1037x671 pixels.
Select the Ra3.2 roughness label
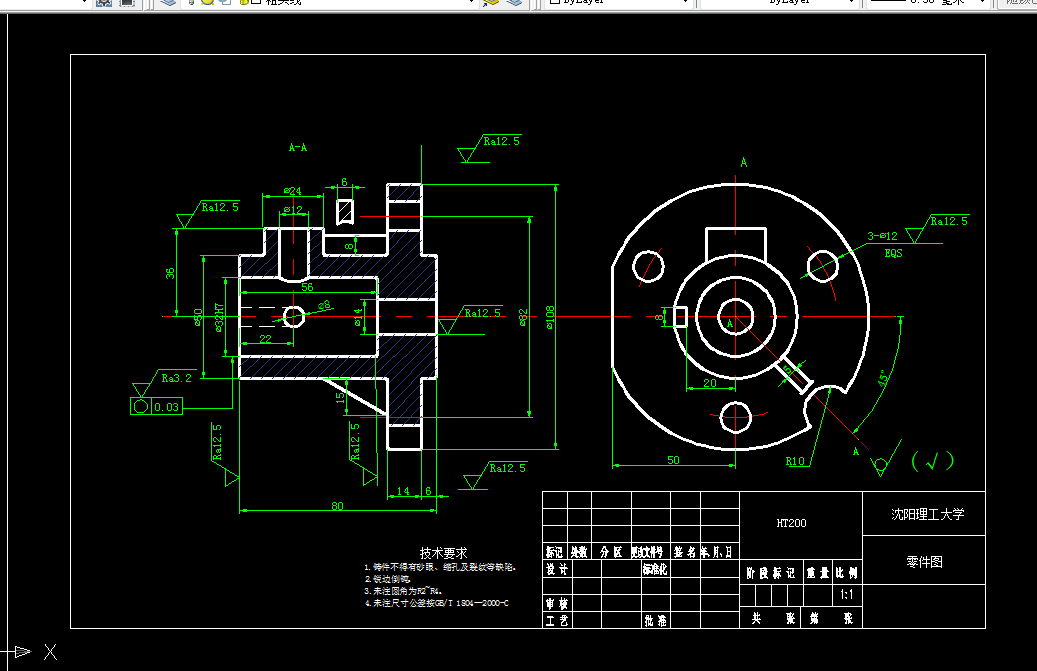point(177,378)
